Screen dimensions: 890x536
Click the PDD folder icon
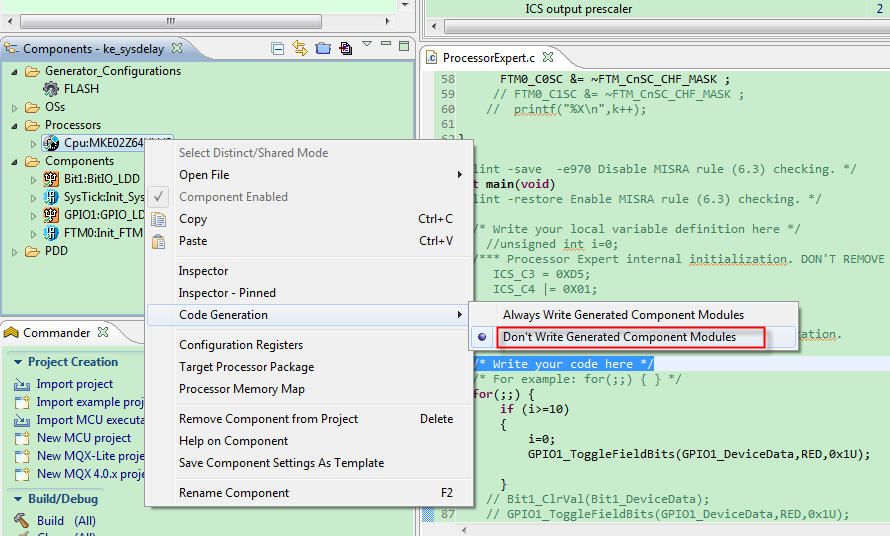(32, 252)
